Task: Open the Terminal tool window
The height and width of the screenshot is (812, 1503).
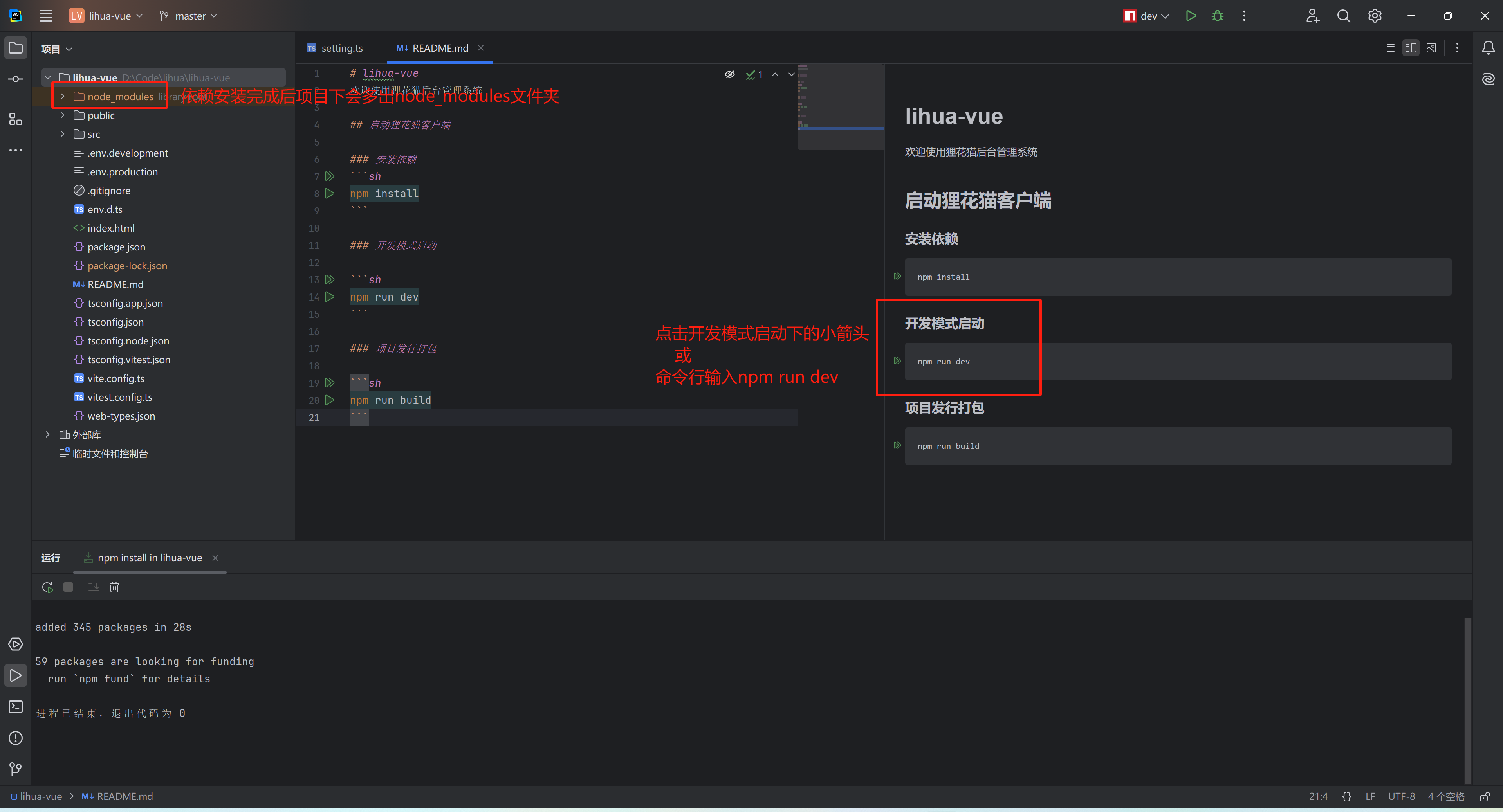Action: tap(16, 706)
